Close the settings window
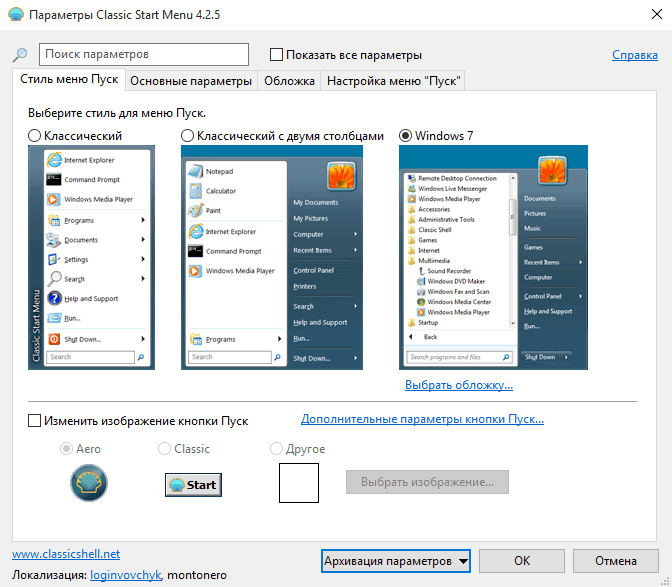 657,14
